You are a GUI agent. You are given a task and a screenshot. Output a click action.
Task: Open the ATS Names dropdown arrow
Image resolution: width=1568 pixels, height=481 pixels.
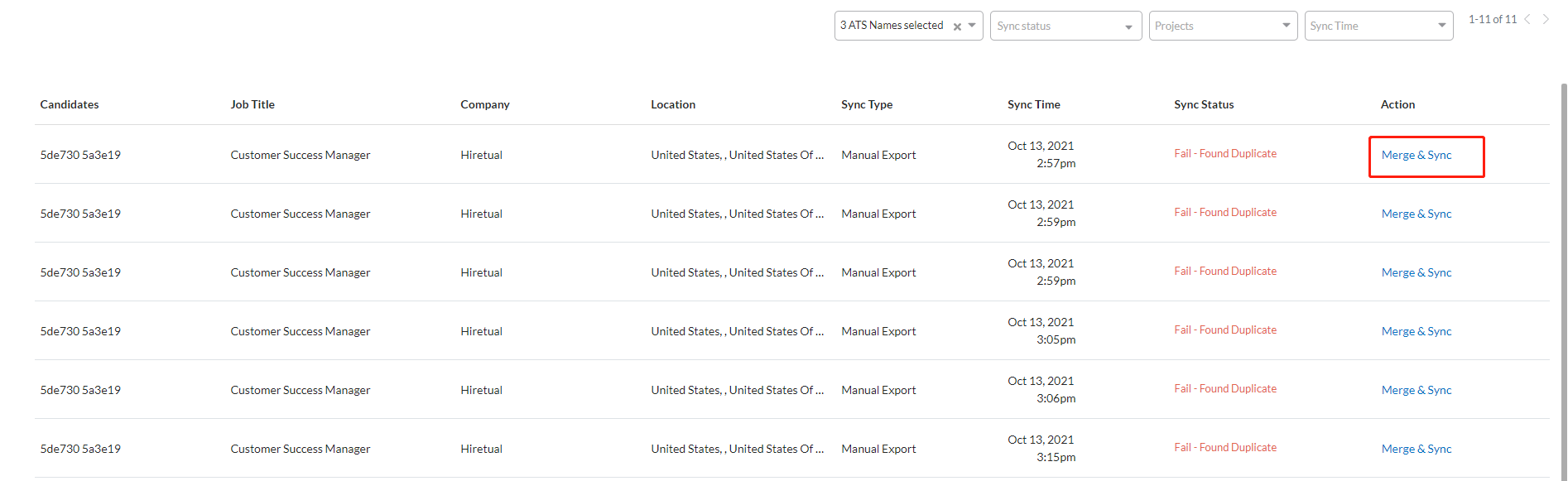[x=972, y=26]
